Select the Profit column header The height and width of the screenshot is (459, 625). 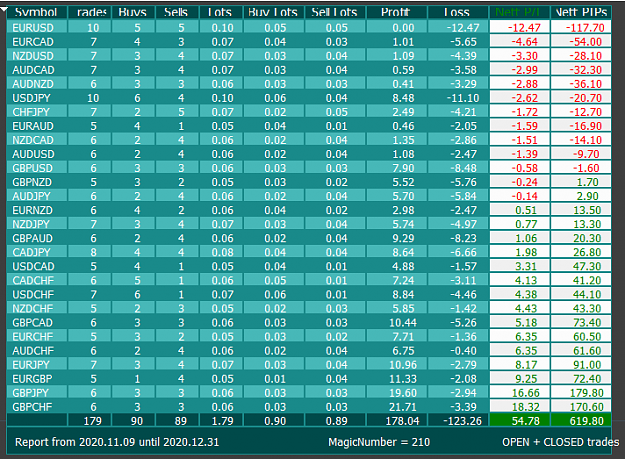pos(397,12)
